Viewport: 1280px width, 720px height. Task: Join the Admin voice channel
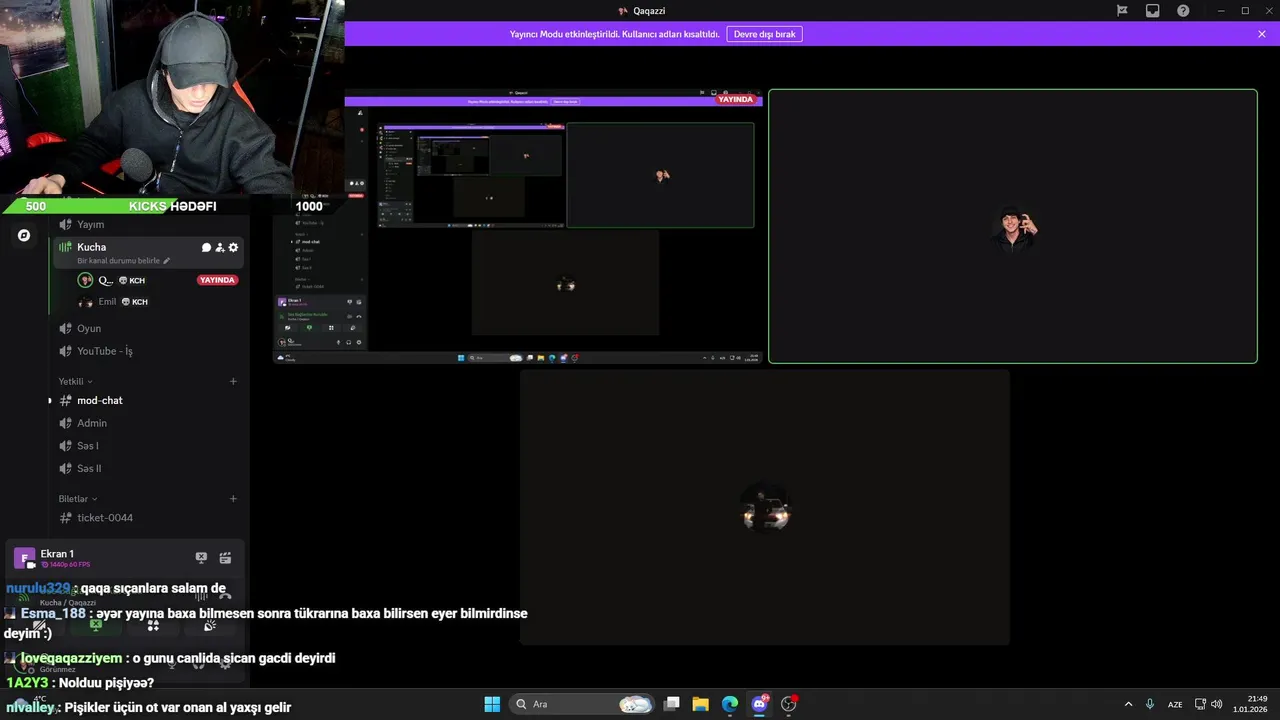(x=150, y=423)
